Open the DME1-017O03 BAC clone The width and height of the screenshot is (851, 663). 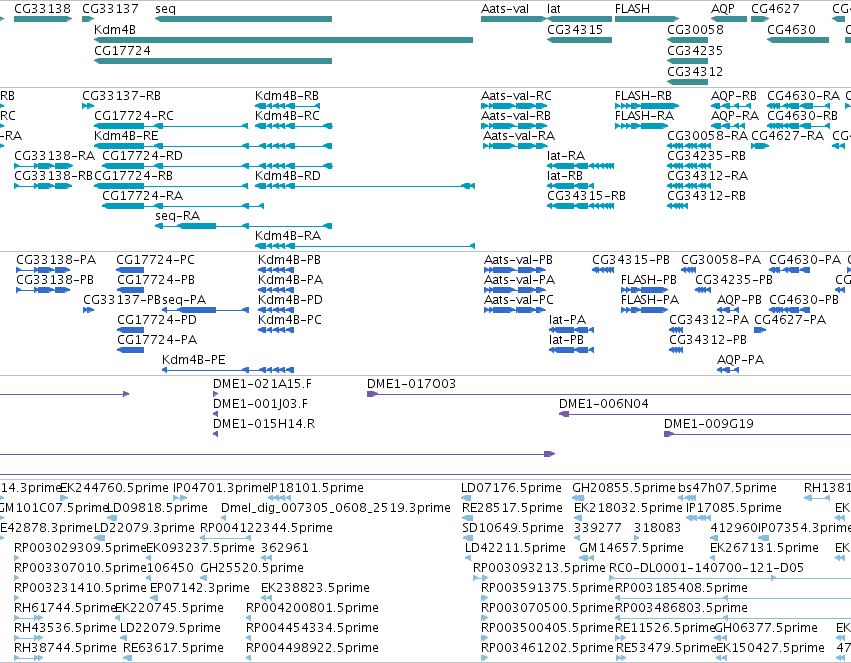click(609, 394)
